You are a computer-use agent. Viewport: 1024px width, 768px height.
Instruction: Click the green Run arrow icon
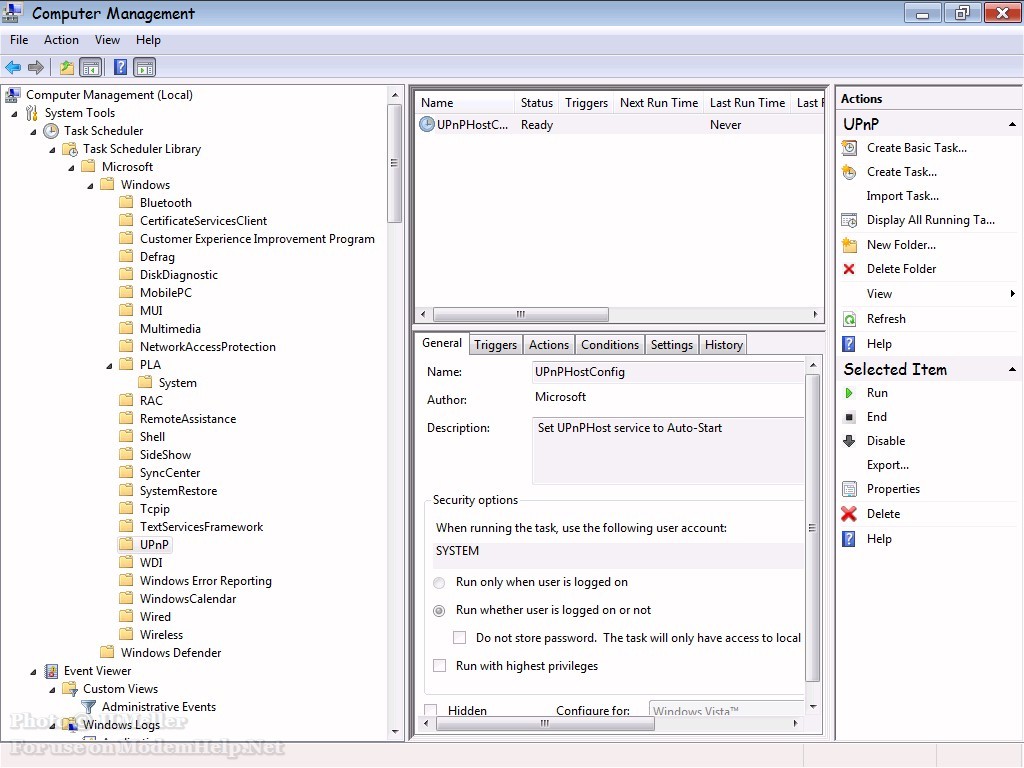(849, 393)
